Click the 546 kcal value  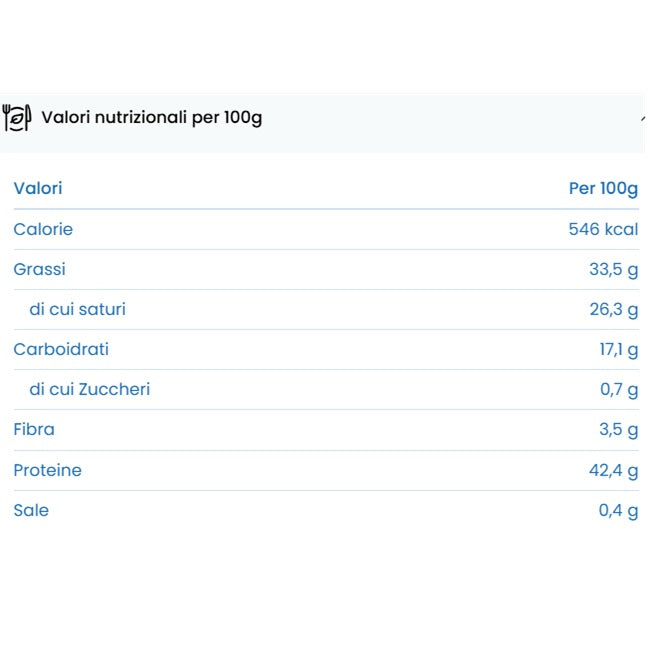[603, 229]
